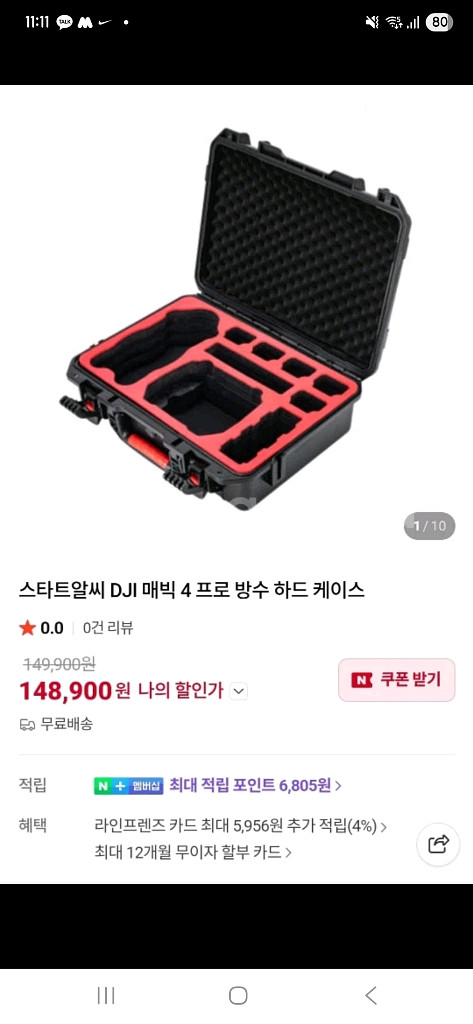Open the 0건 리뷰 link
This screenshot has height=1024, width=473.
108,628
